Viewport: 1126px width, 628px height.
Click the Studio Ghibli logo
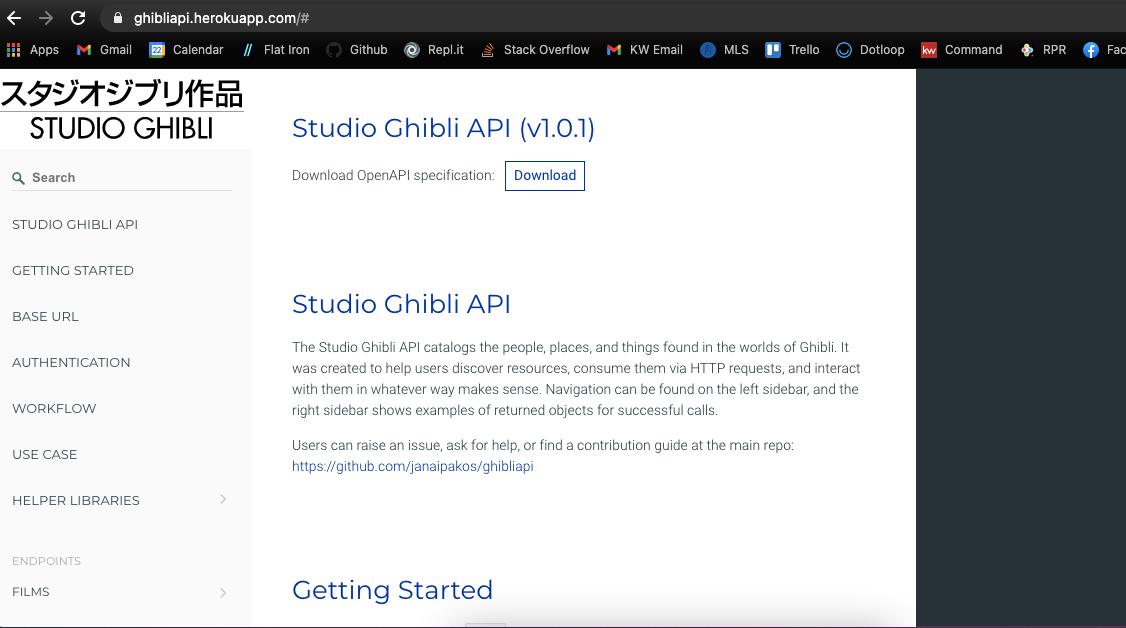tap(121, 110)
